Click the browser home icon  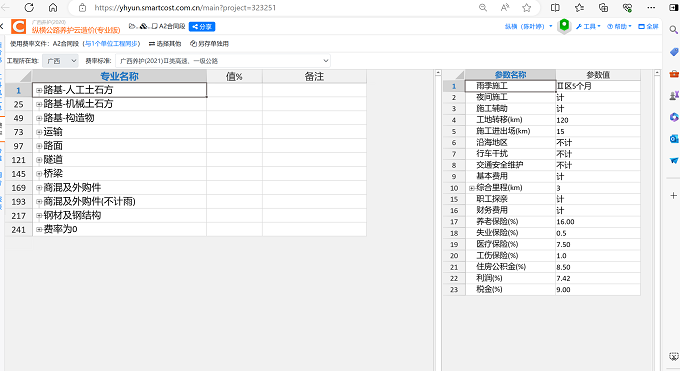pos(53,7)
